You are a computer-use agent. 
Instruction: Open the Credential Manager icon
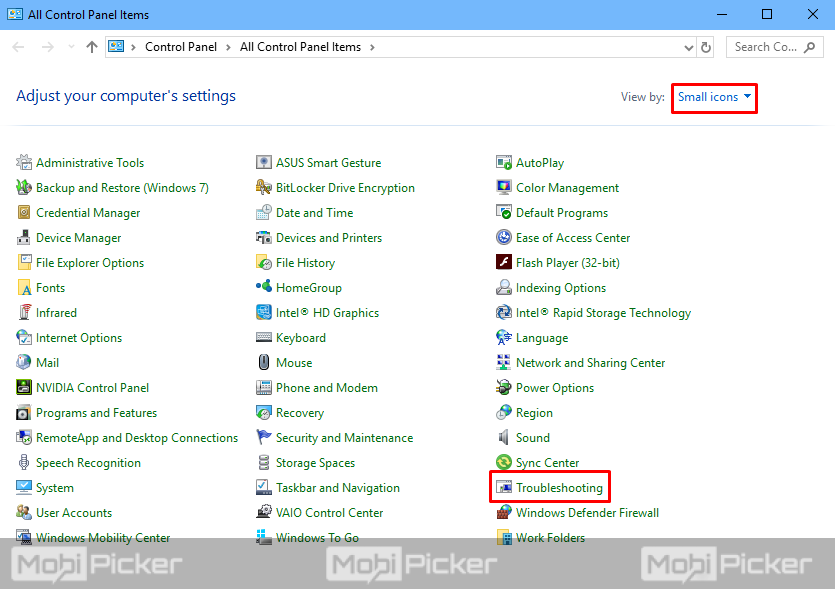pos(24,212)
